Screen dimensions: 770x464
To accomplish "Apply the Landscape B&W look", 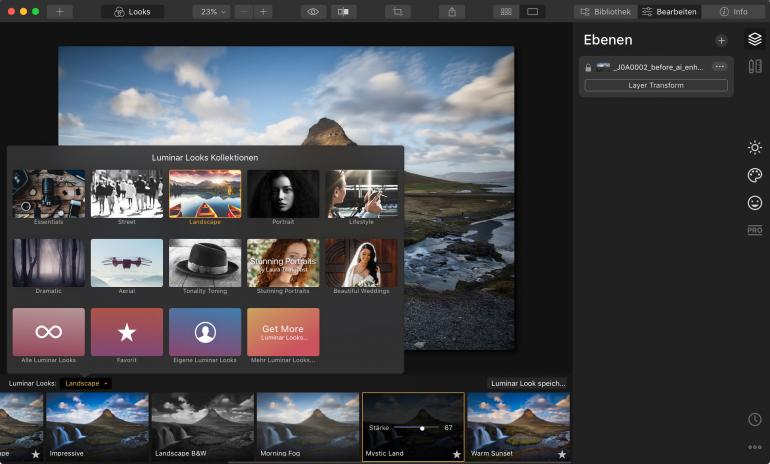I will 203,426.
